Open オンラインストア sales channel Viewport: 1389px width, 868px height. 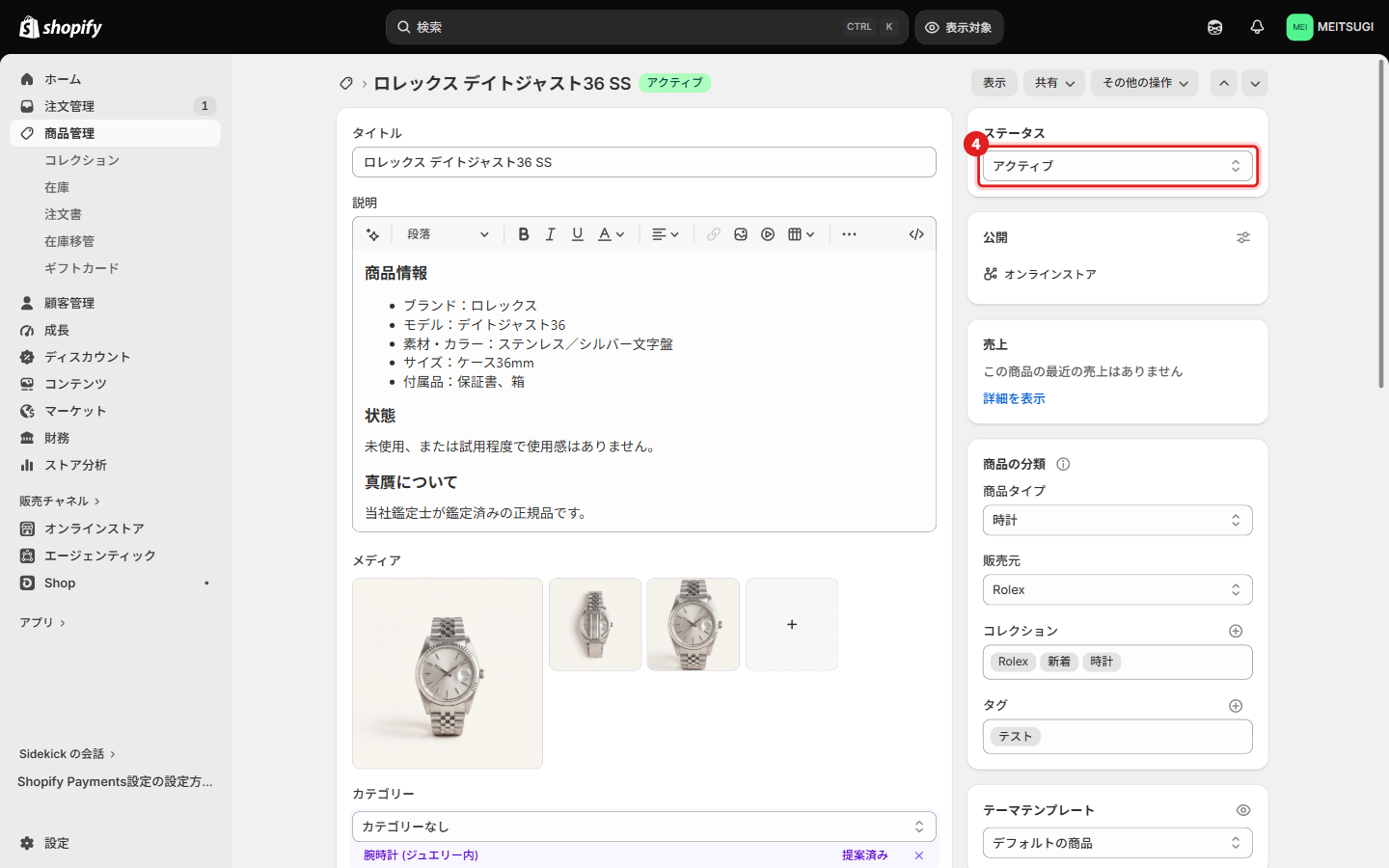[116, 529]
